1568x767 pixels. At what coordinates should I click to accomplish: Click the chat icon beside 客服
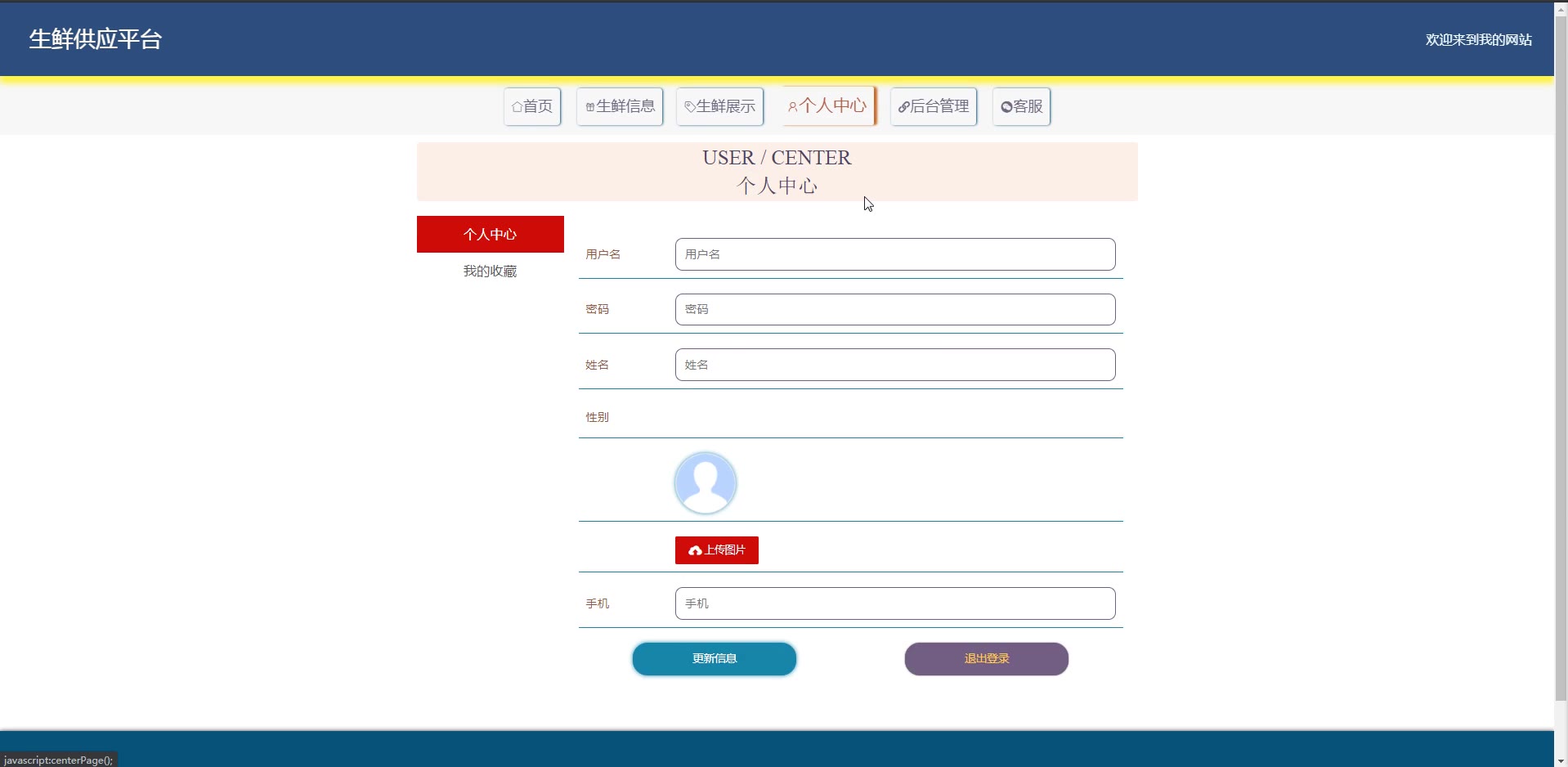tap(1006, 107)
